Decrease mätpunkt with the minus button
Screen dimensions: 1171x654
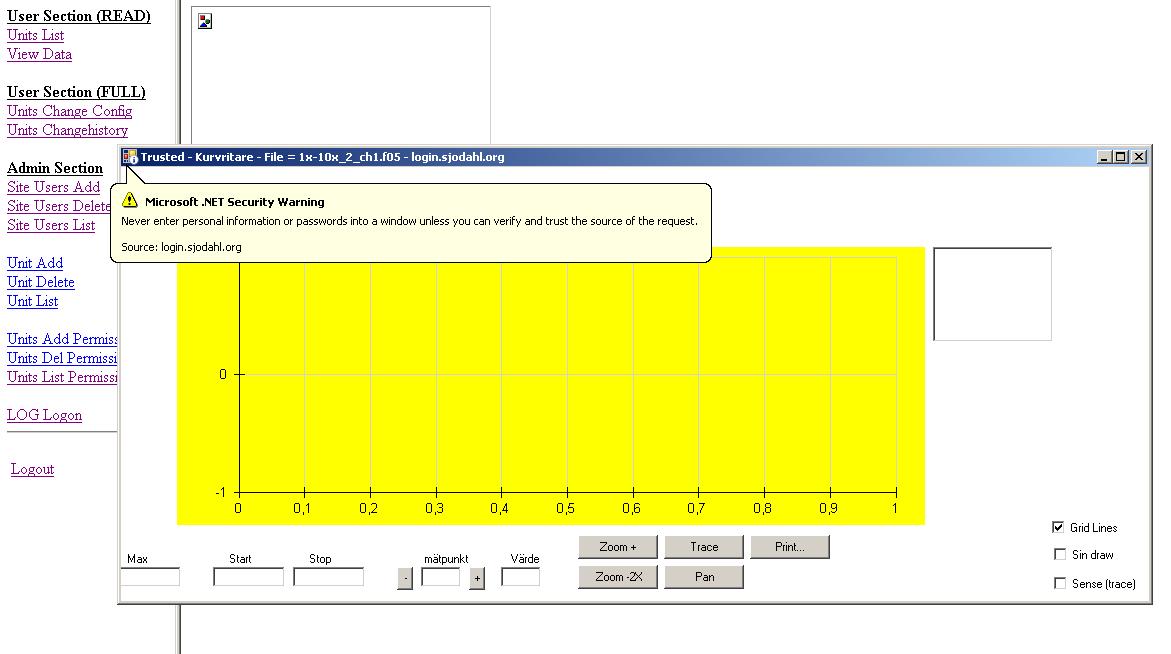tap(405, 578)
